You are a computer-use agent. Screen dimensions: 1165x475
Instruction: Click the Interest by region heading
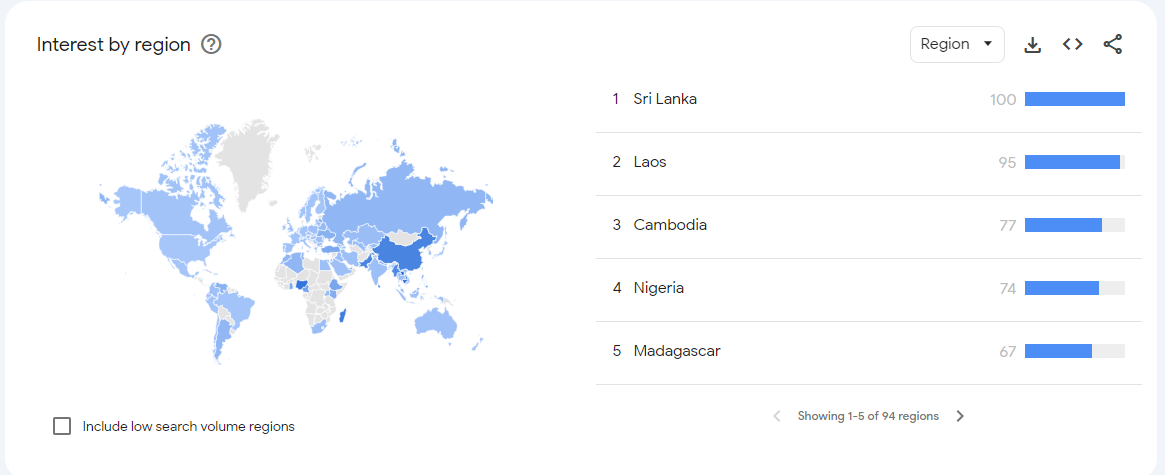pyautogui.click(x=114, y=44)
